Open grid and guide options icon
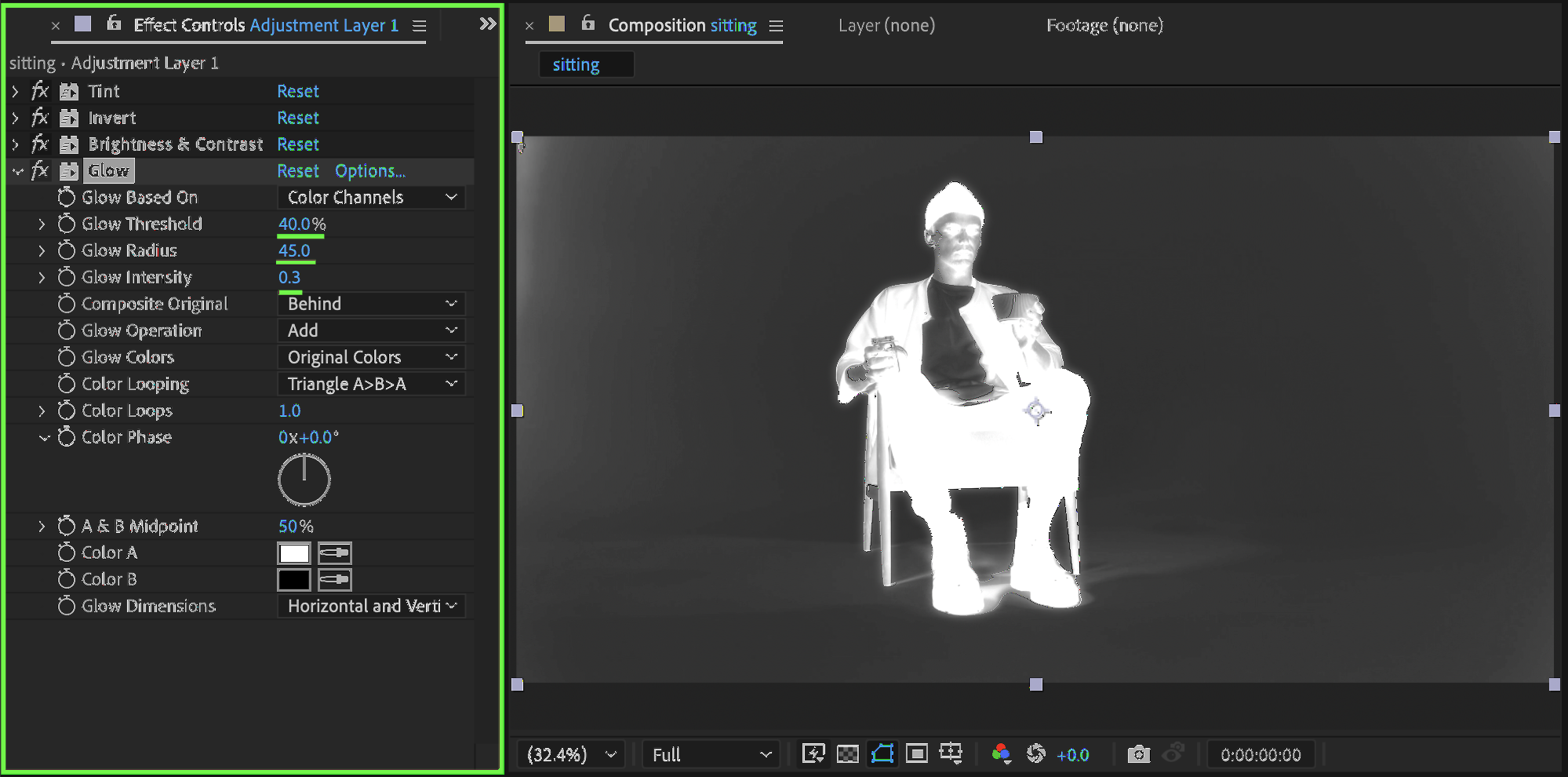Screen dimensions: 1568x777 pyautogui.click(x=951, y=754)
